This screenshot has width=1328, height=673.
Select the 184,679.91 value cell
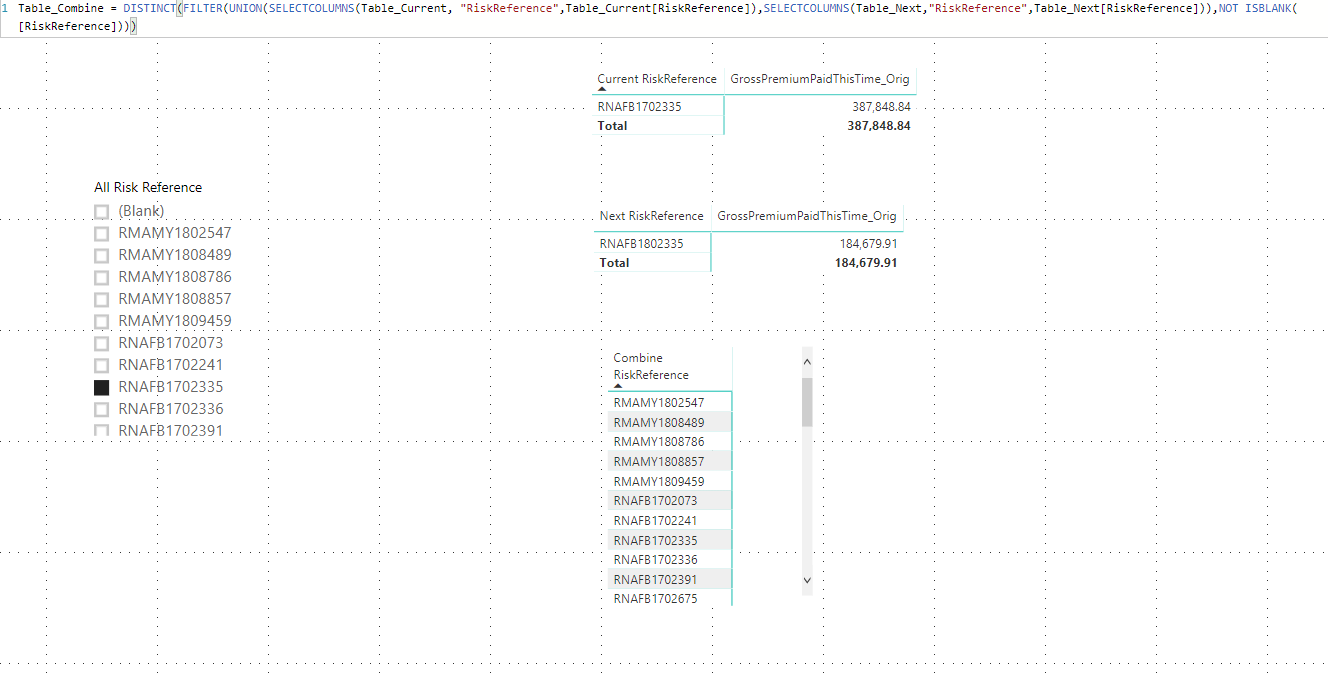tap(868, 243)
